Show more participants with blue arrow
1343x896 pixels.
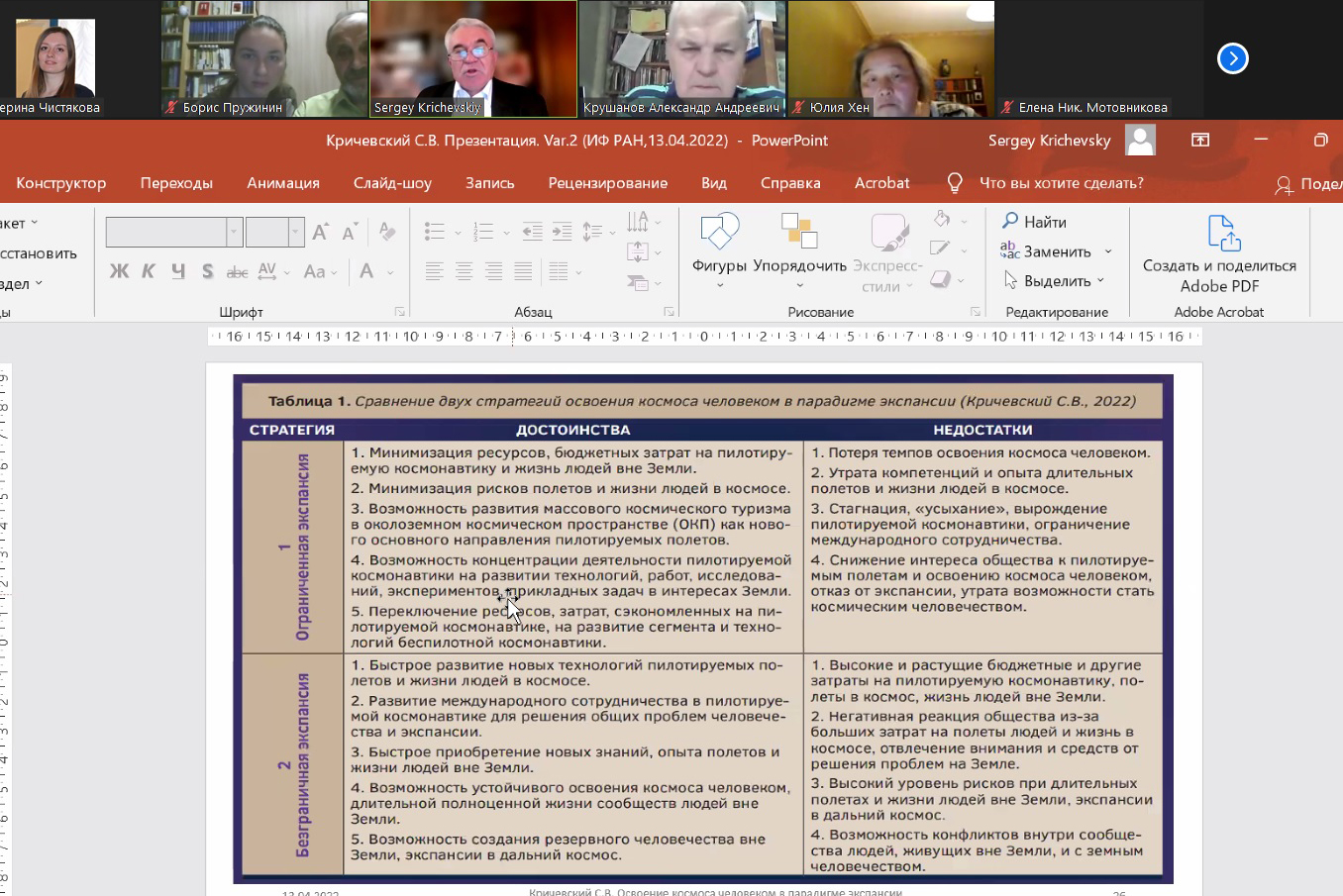click(1232, 58)
